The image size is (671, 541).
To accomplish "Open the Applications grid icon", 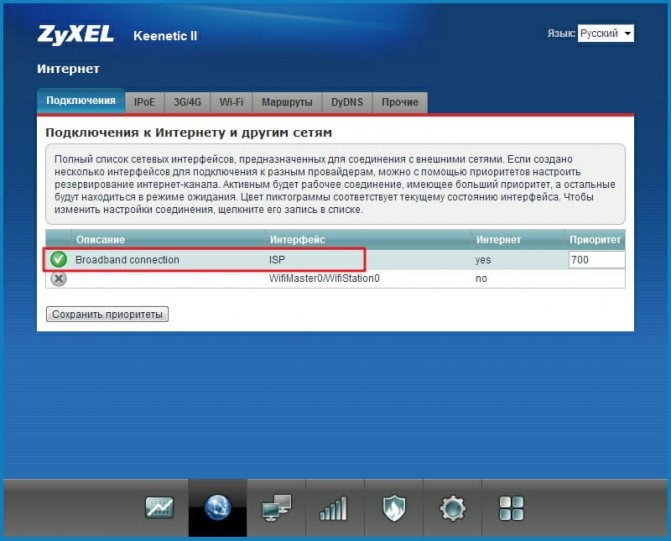I will 511,508.
